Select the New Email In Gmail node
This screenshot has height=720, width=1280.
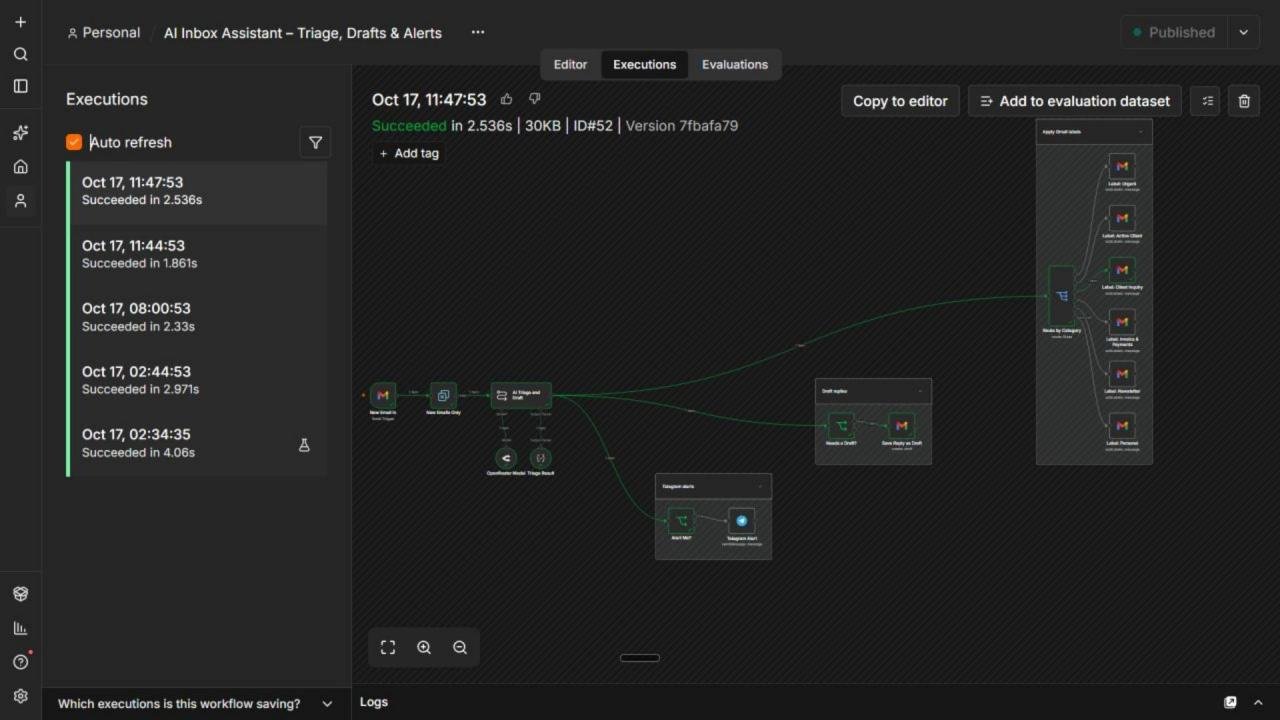[383, 395]
